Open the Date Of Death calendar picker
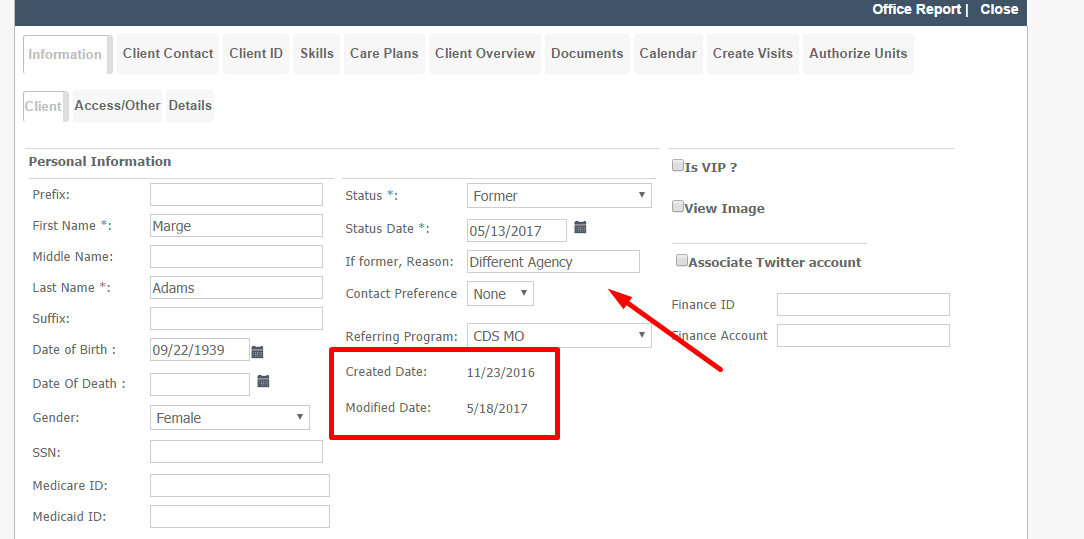Image resolution: width=1084 pixels, height=539 pixels. [263, 381]
